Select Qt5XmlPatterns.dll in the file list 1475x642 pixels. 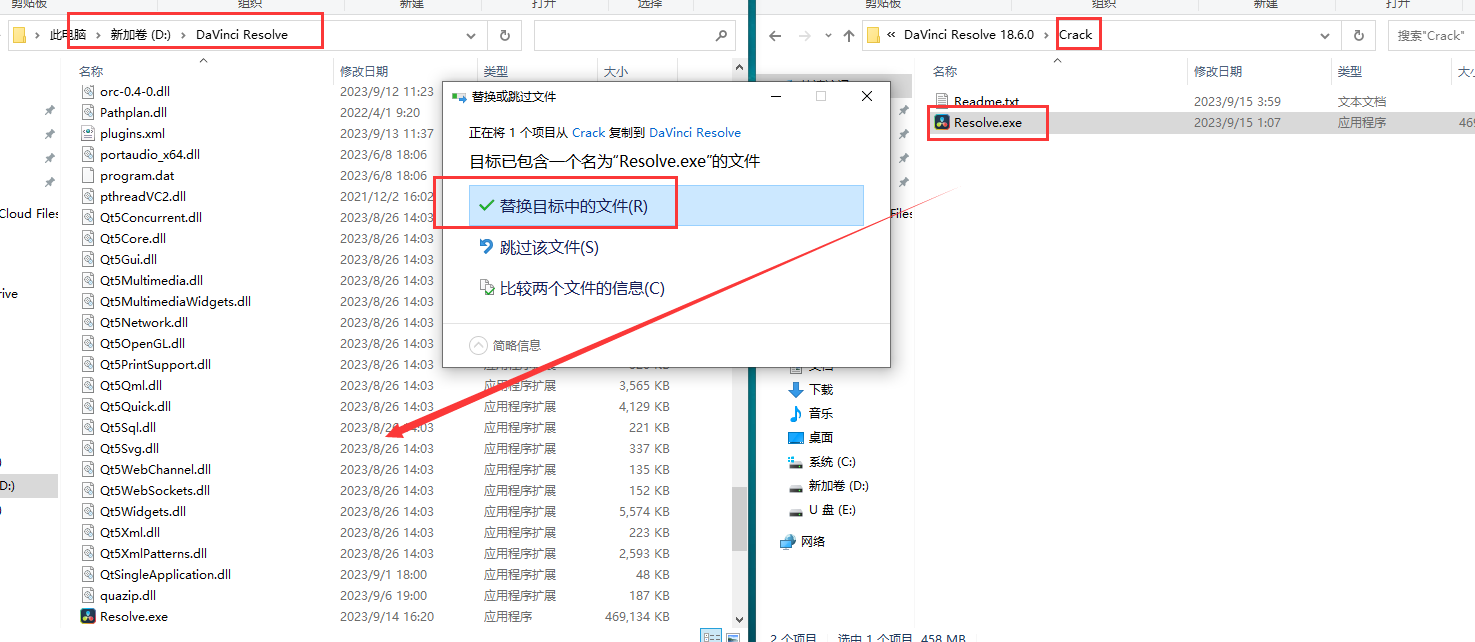click(153, 553)
